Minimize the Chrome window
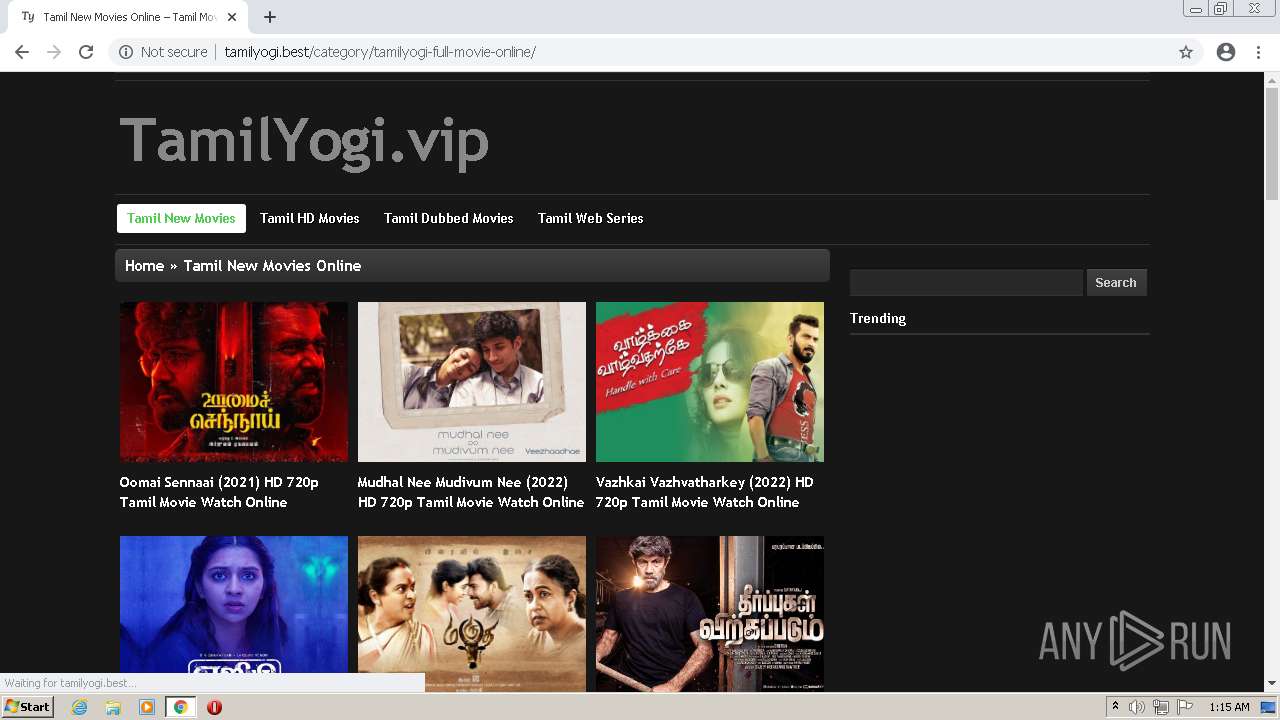Viewport: 1280px width, 720px height. coord(1196,9)
